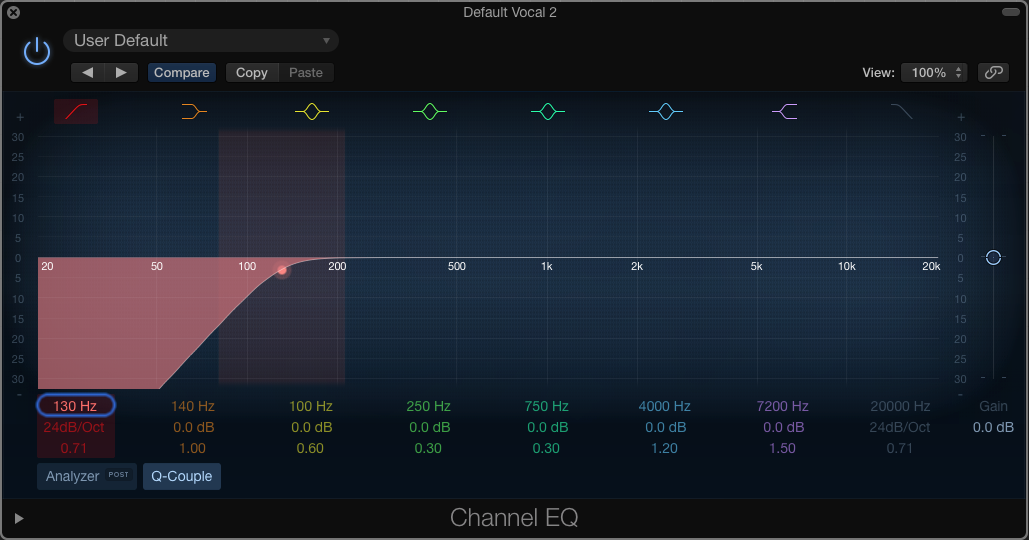Toggle the Q-Couple button

point(182,476)
